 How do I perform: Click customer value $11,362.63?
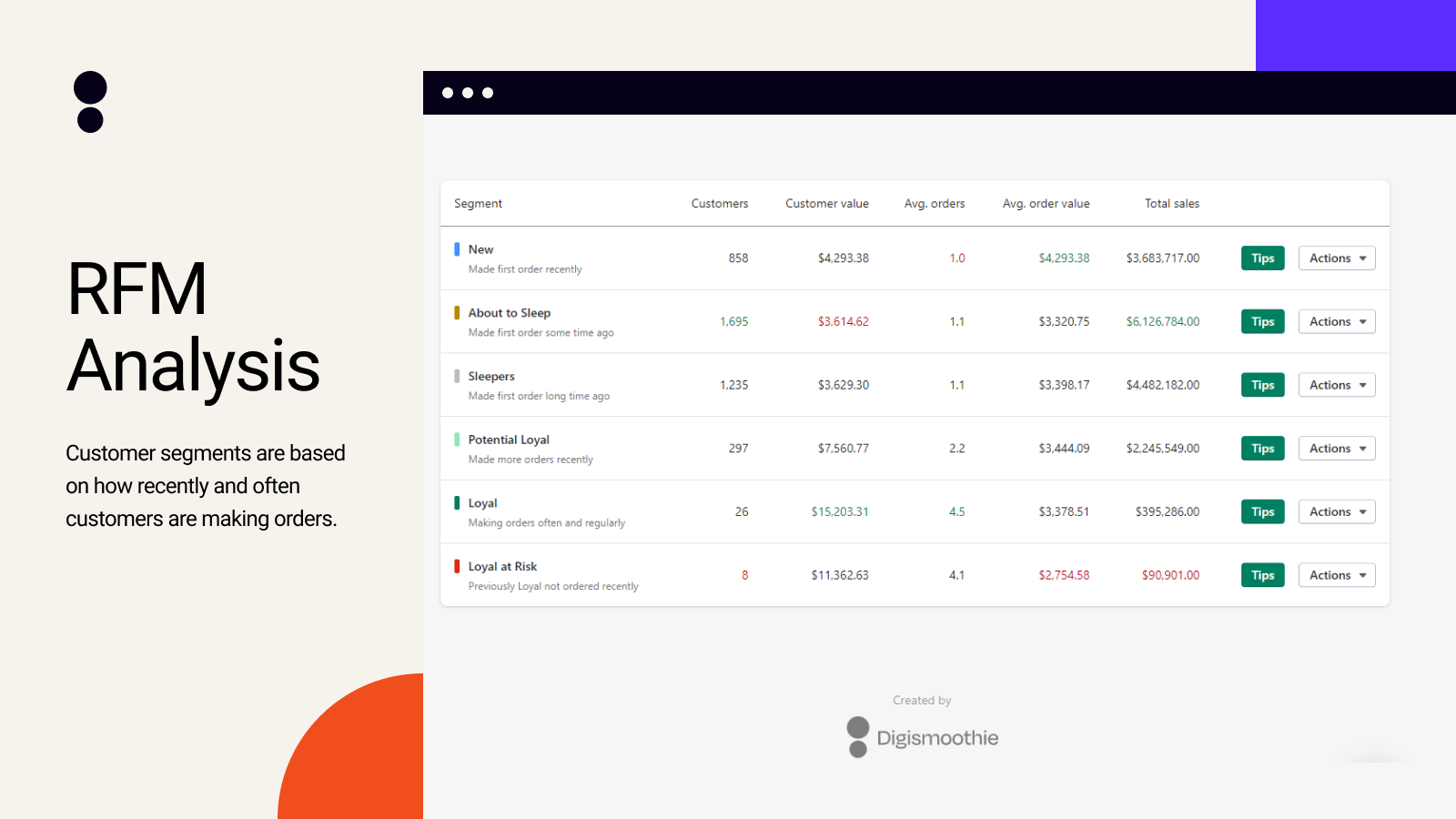click(x=840, y=575)
